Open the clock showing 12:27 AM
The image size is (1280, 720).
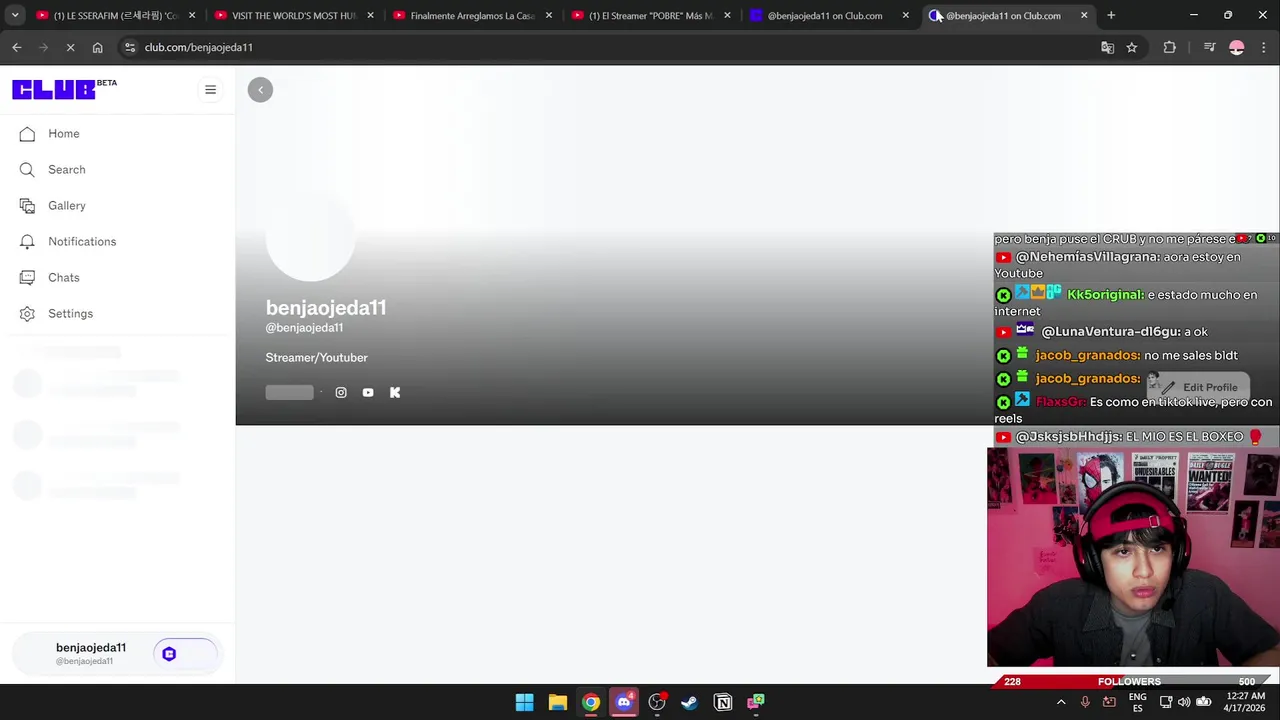[1246, 702]
